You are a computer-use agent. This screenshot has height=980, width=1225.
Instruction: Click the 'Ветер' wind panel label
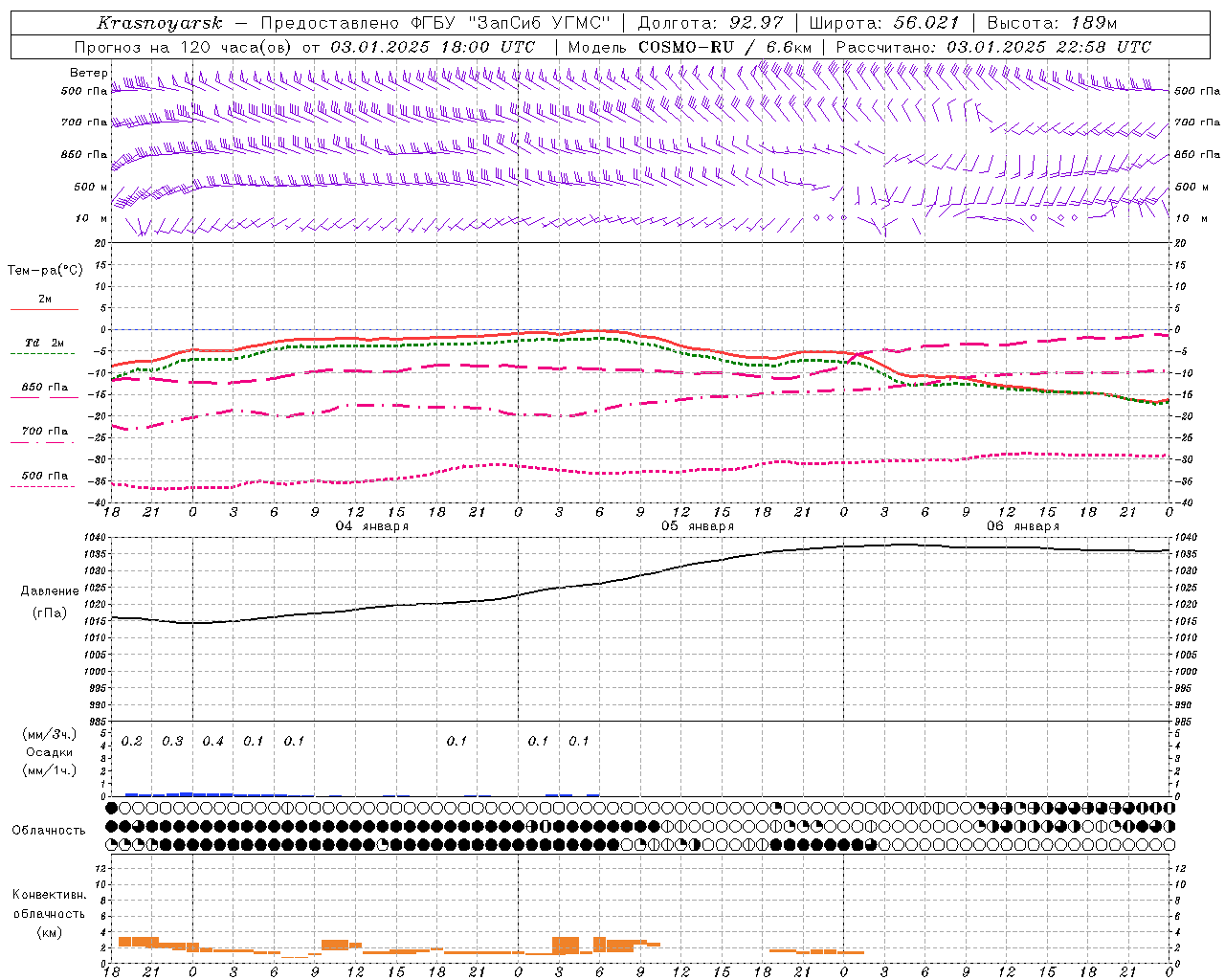pos(88,73)
